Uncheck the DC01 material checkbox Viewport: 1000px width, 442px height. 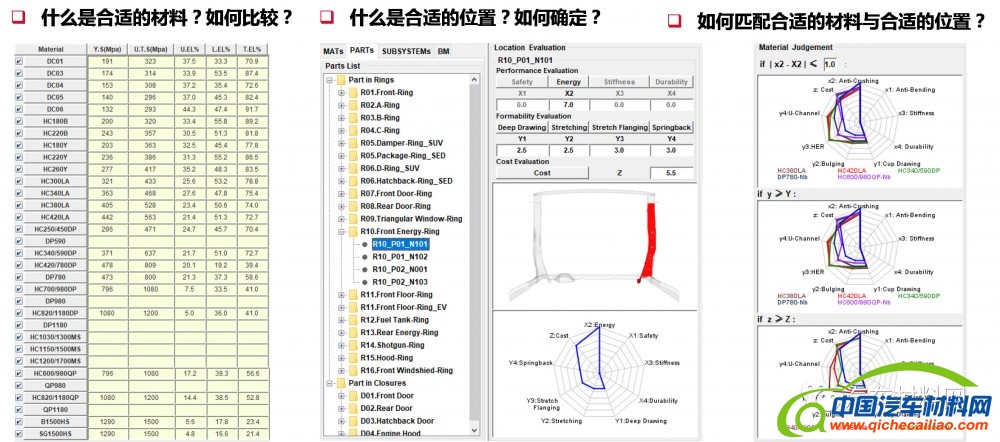[x=18, y=61]
